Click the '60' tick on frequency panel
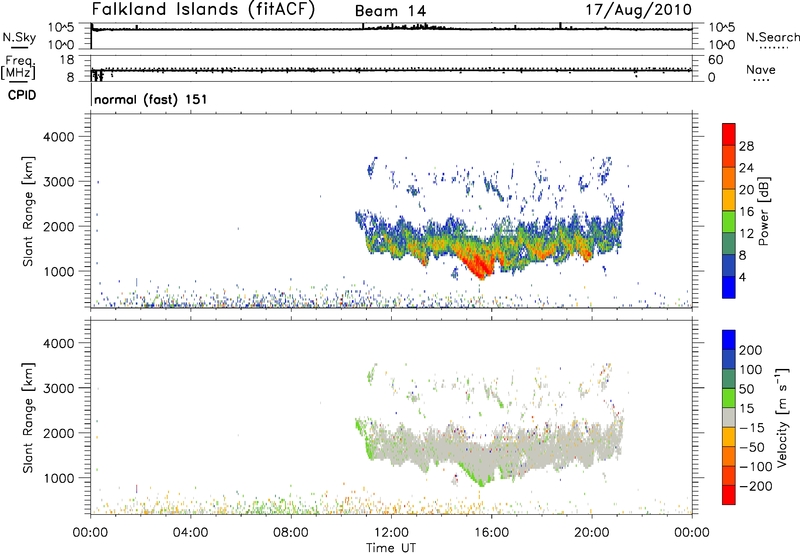The width and height of the screenshot is (800, 554). click(716, 60)
